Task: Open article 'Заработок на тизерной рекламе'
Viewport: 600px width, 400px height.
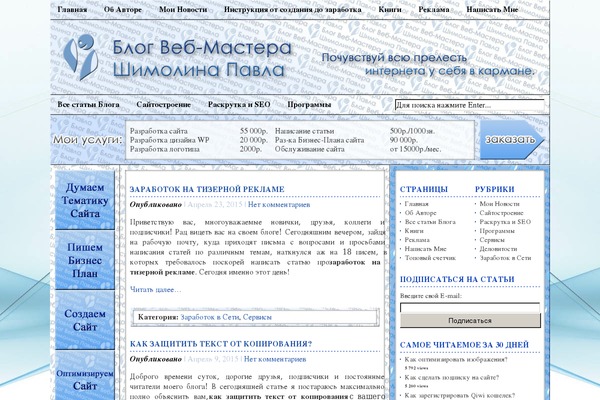Action: coord(207,189)
